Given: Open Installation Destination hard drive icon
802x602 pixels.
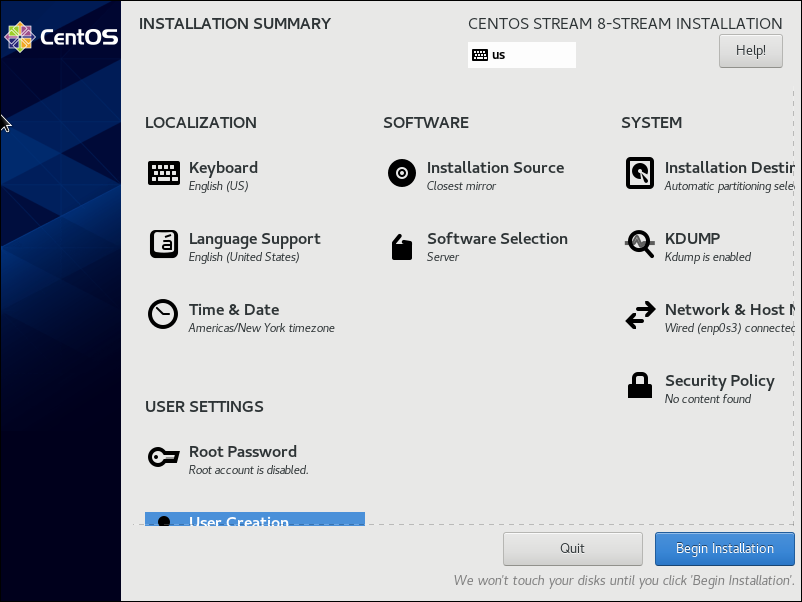Looking at the screenshot, I should [x=640, y=174].
